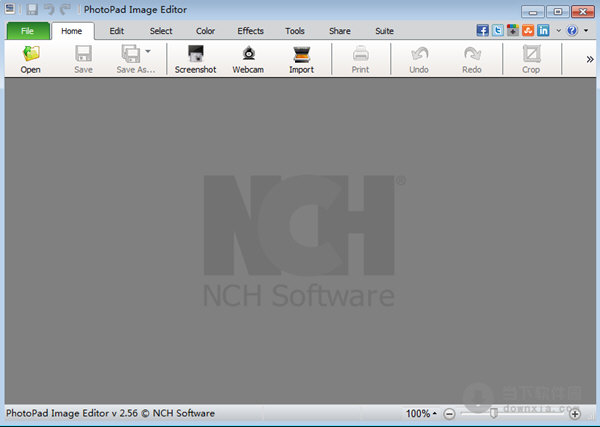
Task: Click the zoom in plus button
Action: 575,414
